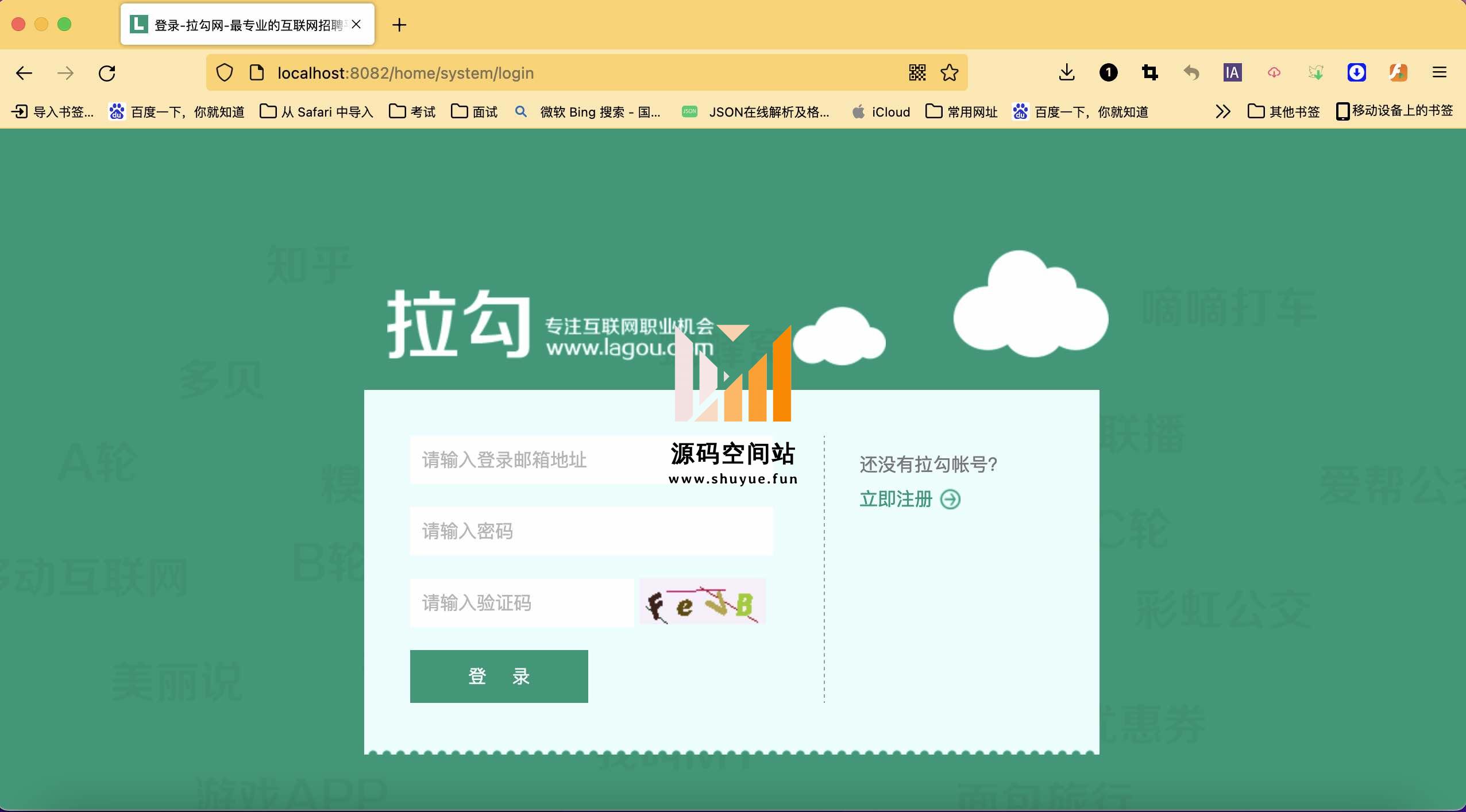Click the 请输入密码 password field
Screen dimensions: 1466x812
point(592,531)
